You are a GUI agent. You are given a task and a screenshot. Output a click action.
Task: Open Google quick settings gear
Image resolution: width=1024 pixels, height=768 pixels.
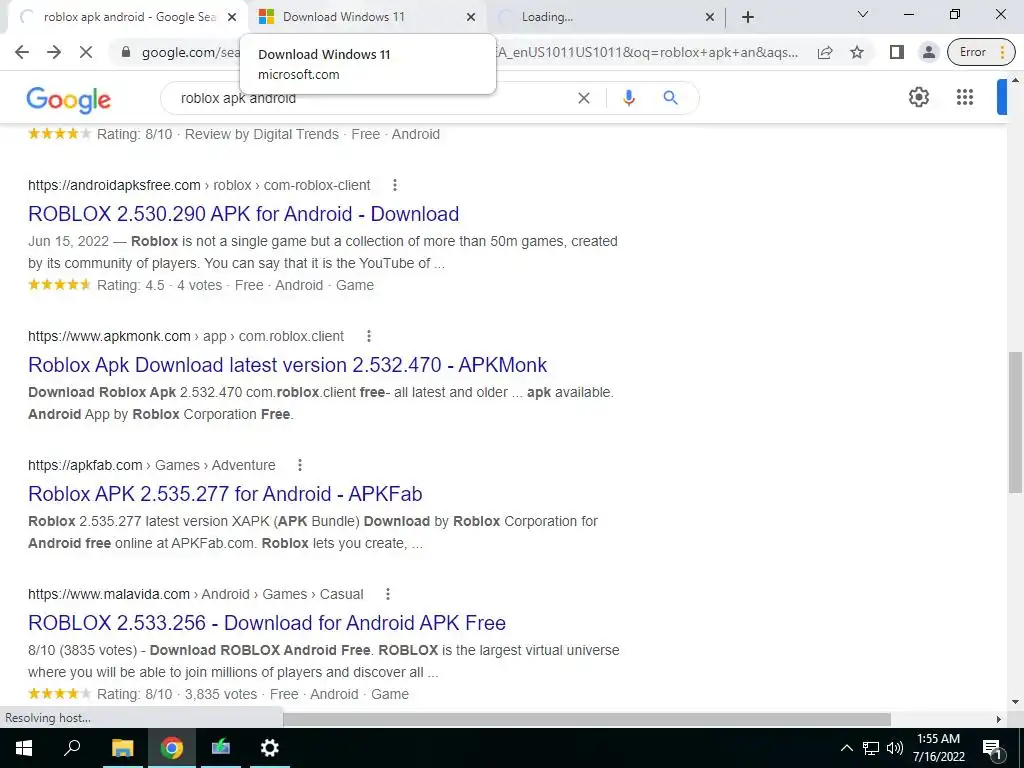[919, 97]
